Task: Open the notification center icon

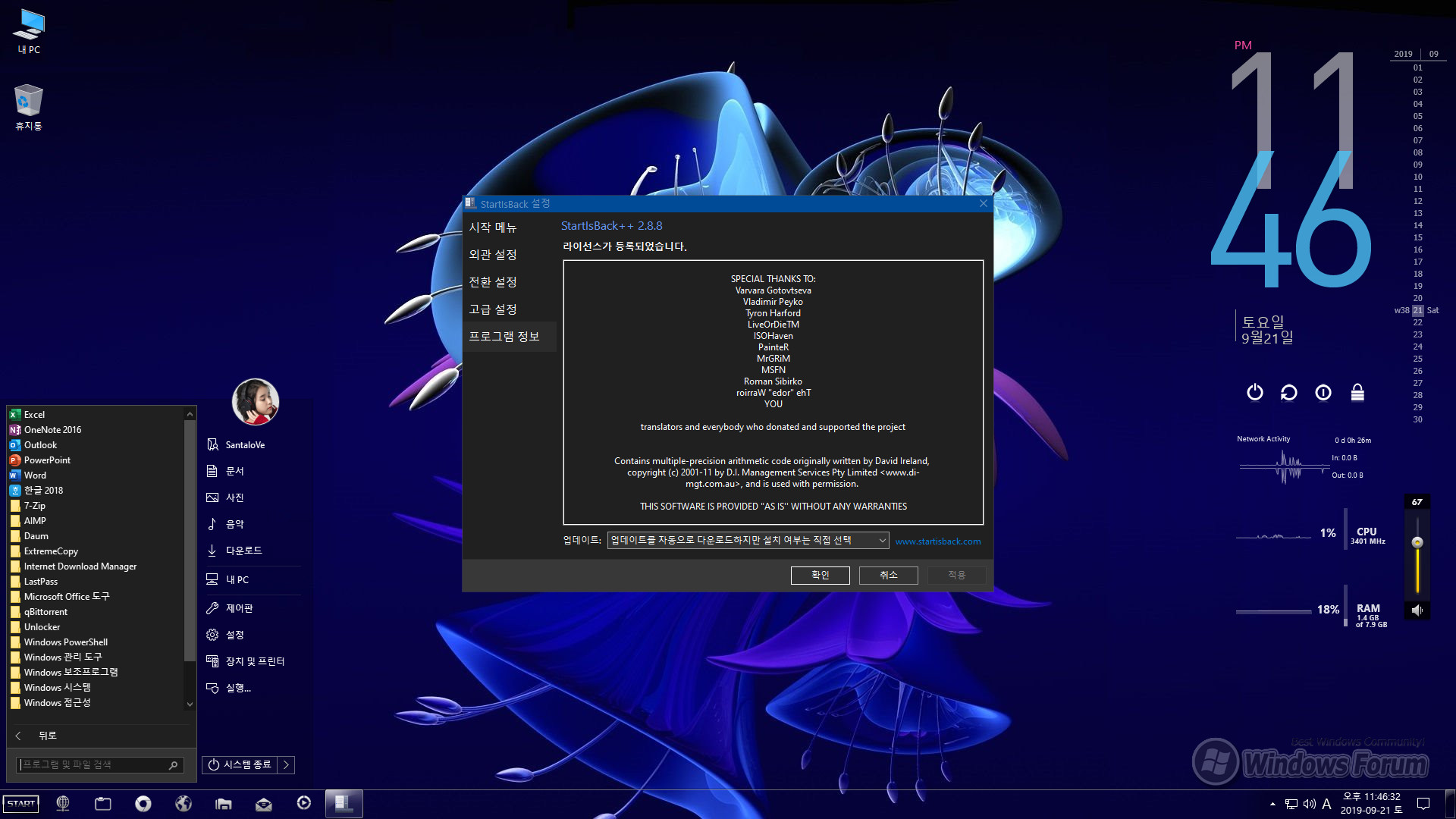Action: 1423,804
